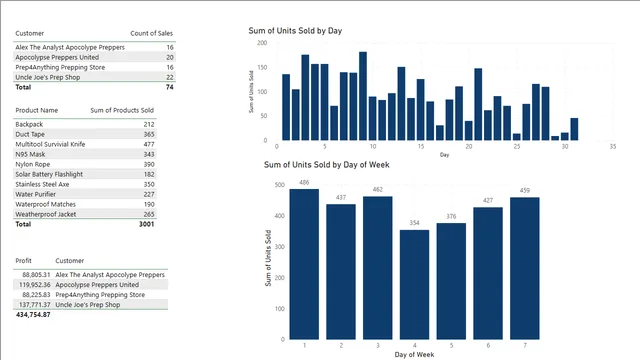Select Prep4Anything Prepping Store in sales count table

pyautogui.click(x=94, y=67)
